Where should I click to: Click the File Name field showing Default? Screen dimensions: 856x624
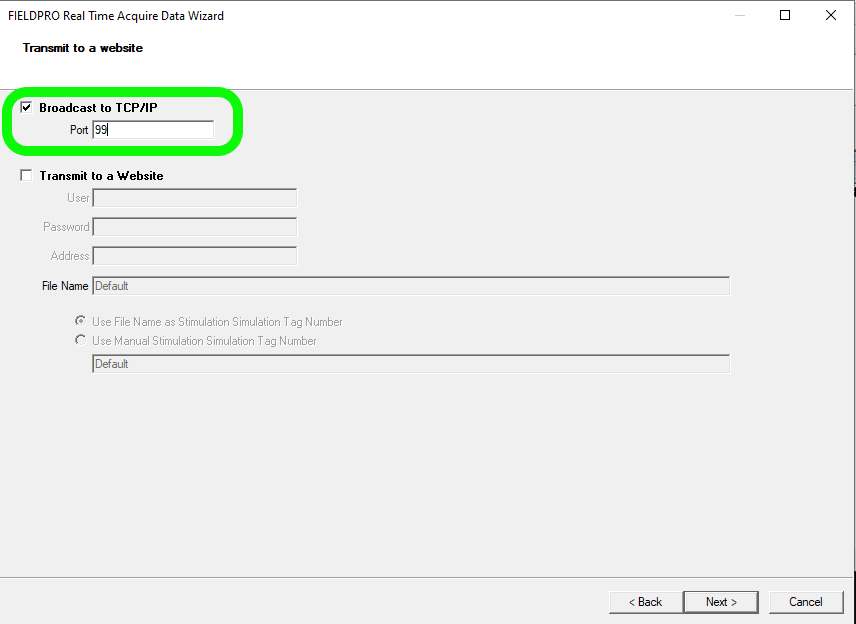[411, 286]
